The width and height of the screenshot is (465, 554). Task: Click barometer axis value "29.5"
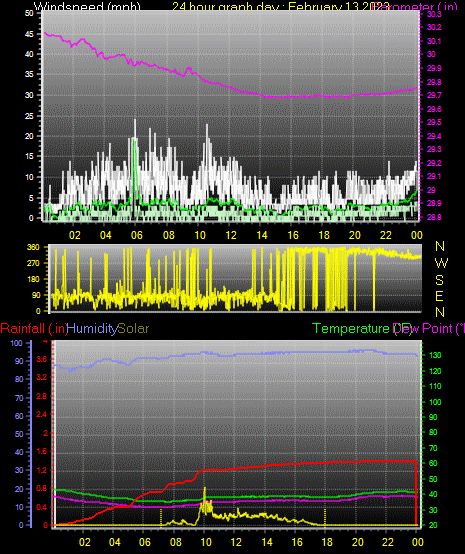[434, 122]
